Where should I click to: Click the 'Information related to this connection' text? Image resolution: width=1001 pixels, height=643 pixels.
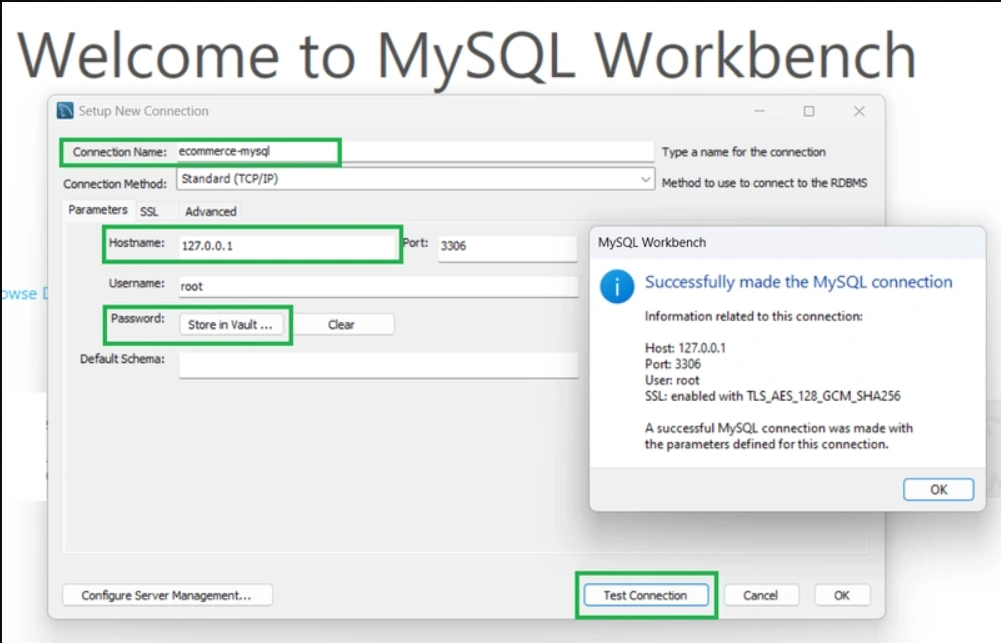click(x=753, y=316)
